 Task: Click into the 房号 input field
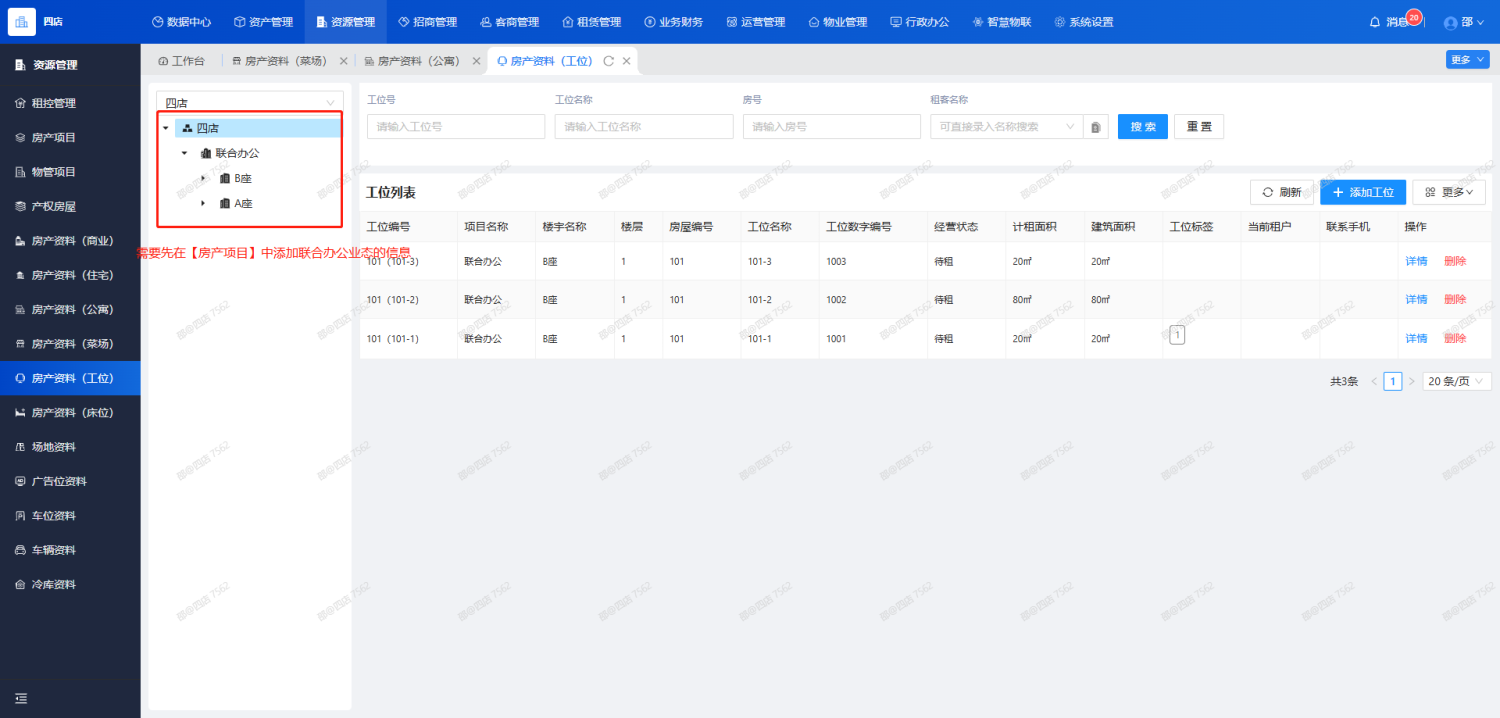coord(831,127)
